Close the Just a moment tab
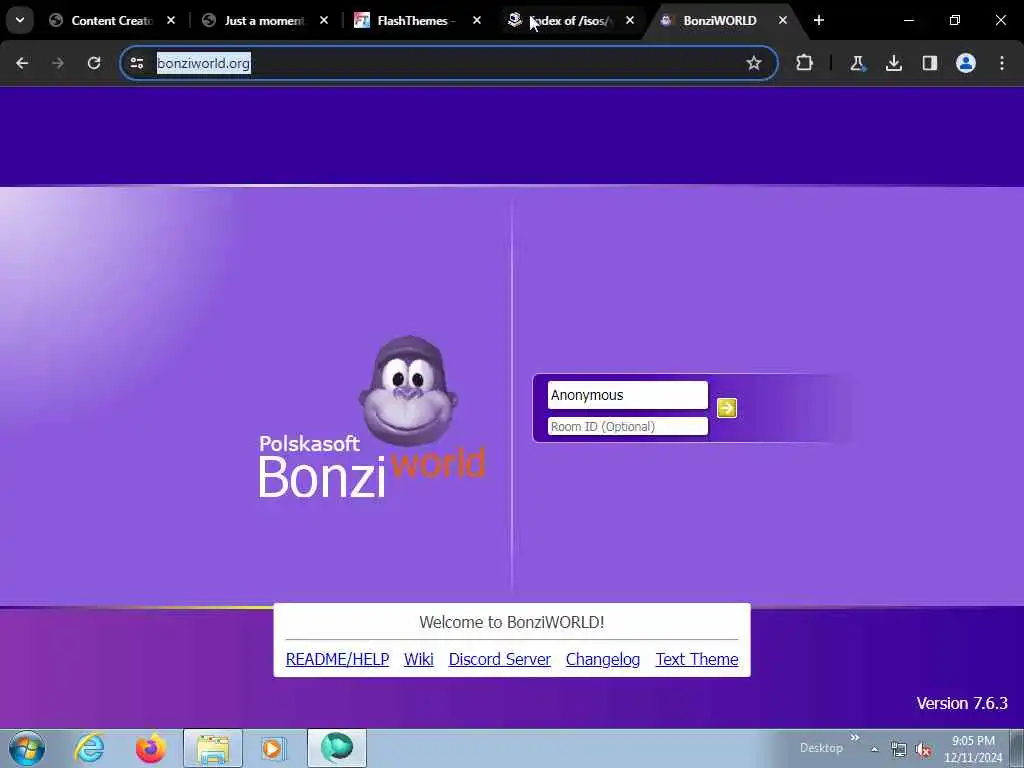The height and width of the screenshot is (768, 1024). pyautogui.click(x=324, y=20)
